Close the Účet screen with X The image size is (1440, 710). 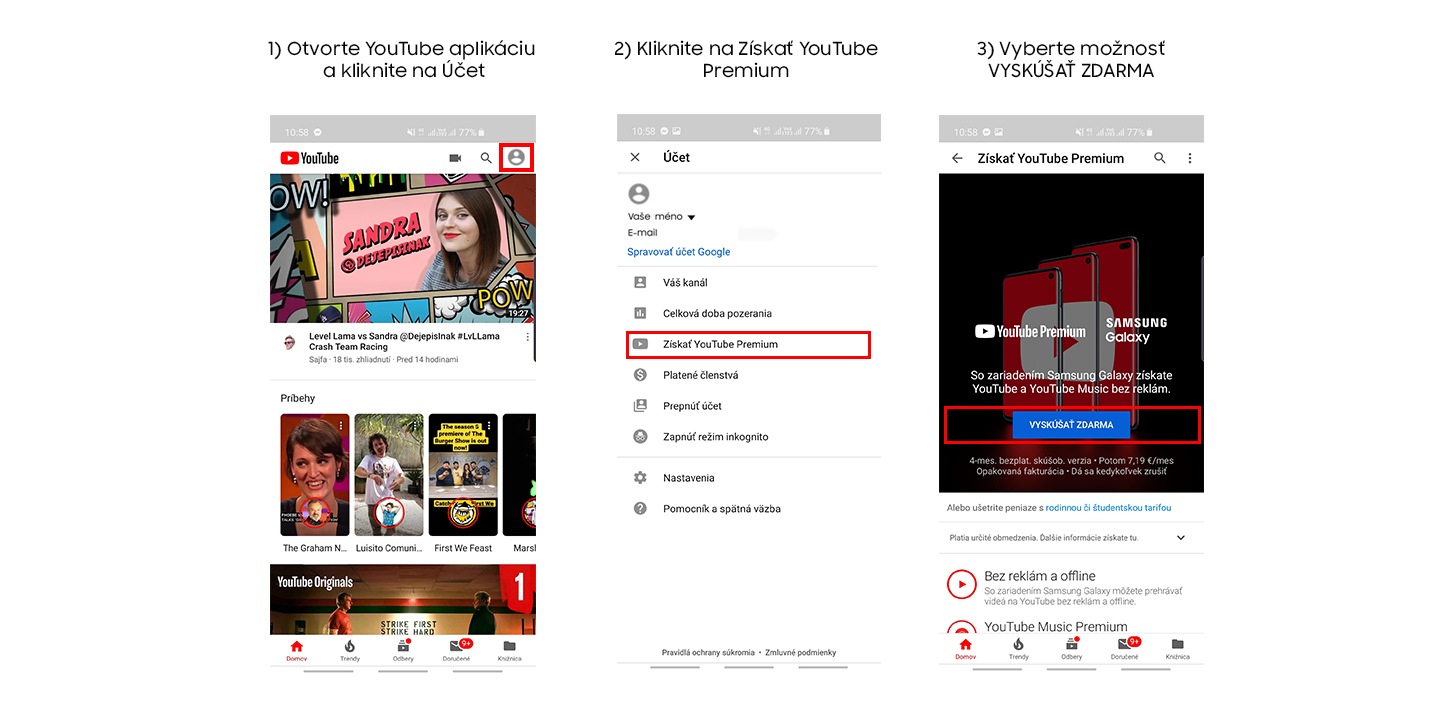(x=635, y=158)
